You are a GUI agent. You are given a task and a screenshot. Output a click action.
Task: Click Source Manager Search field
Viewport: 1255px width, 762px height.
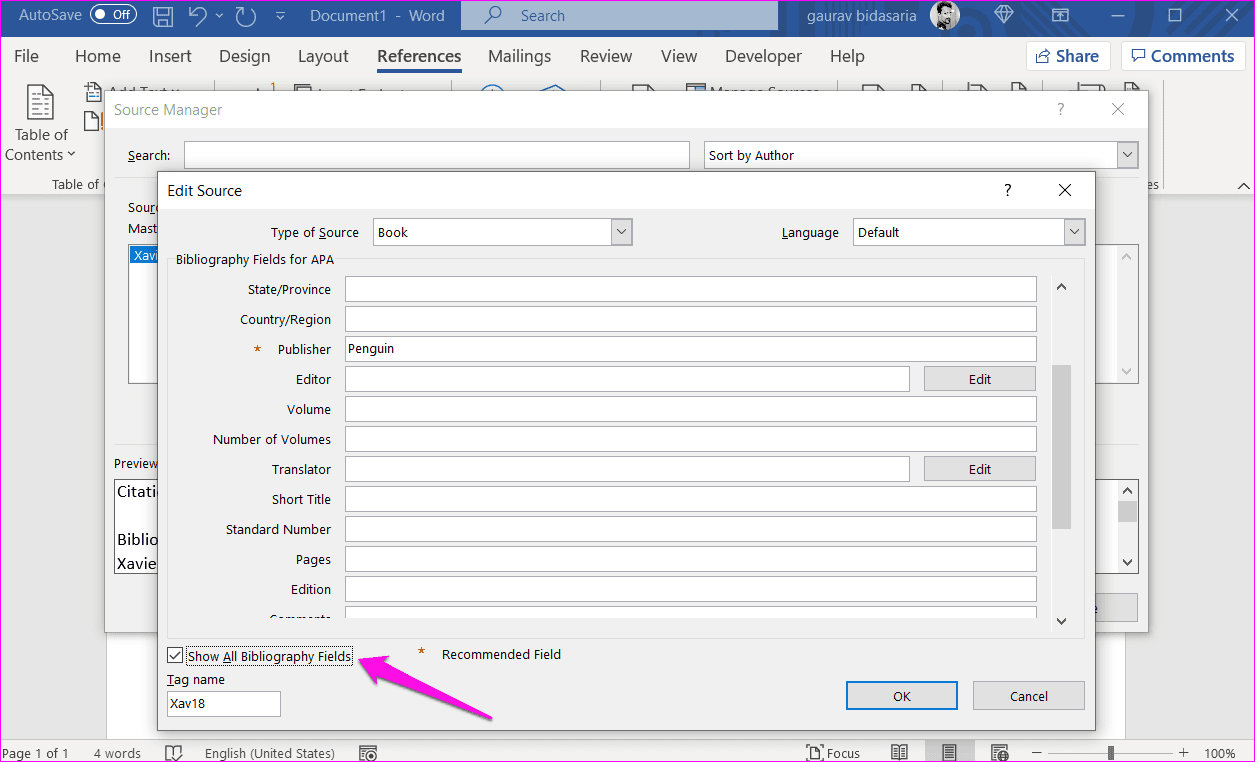[x=437, y=155]
